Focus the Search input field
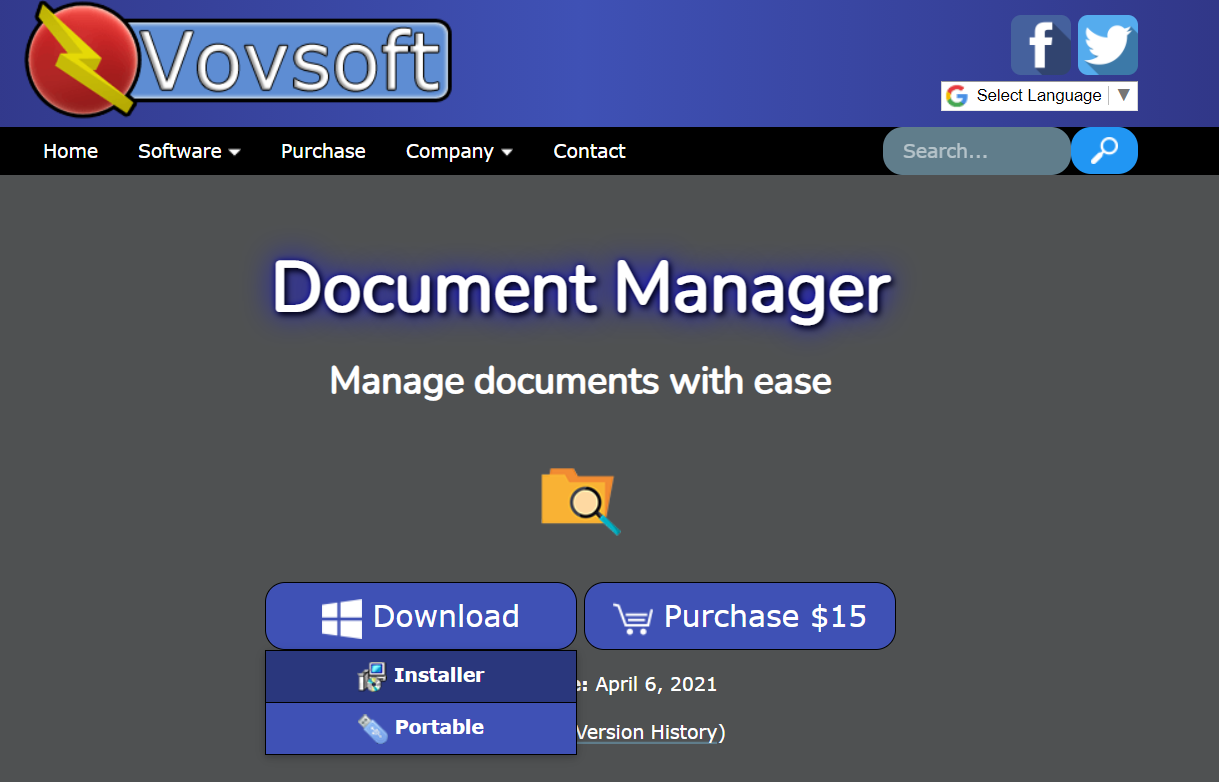The height and width of the screenshot is (782, 1219). pos(976,151)
